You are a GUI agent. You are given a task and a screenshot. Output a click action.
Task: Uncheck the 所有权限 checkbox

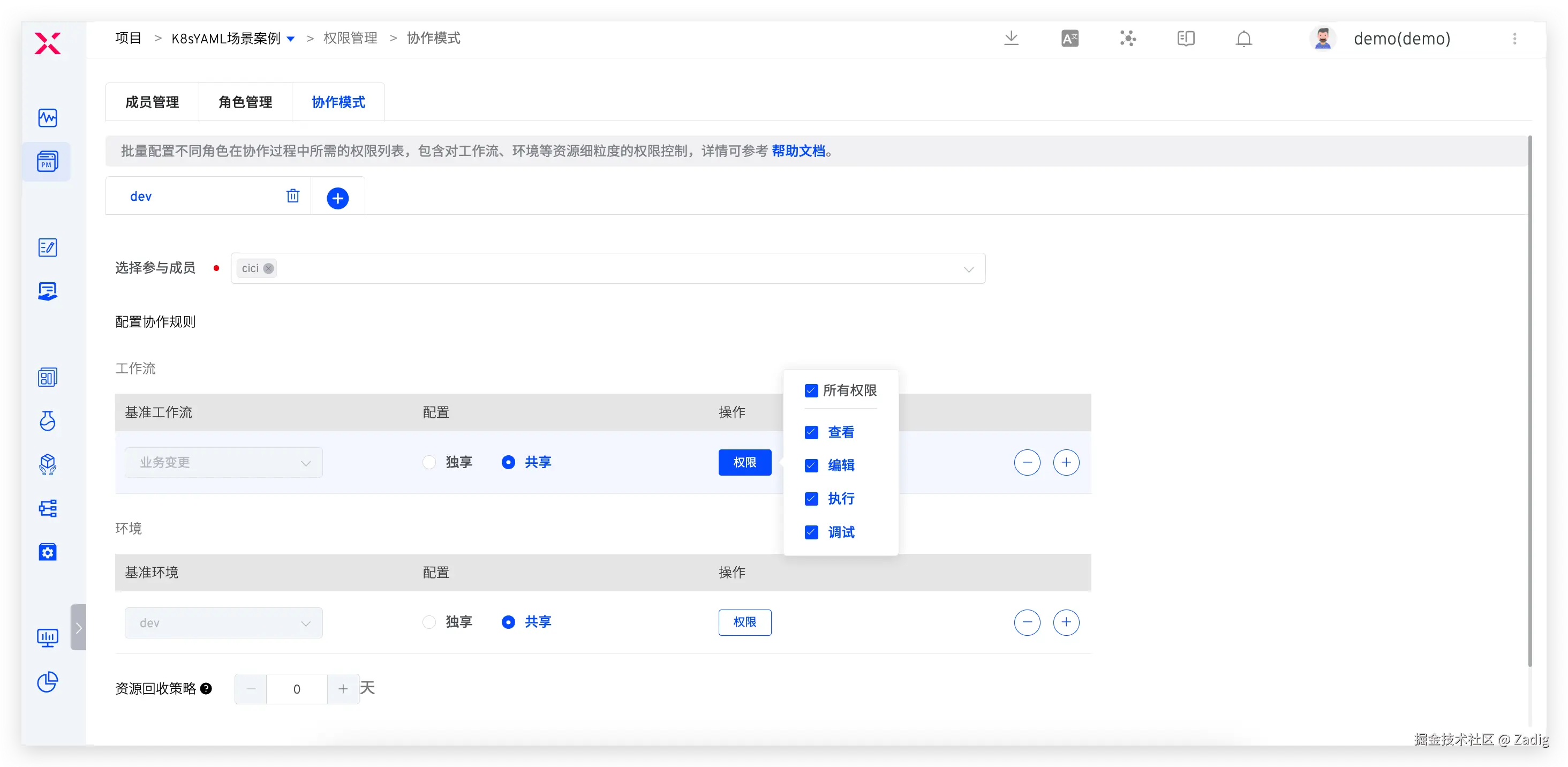point(811,390)
